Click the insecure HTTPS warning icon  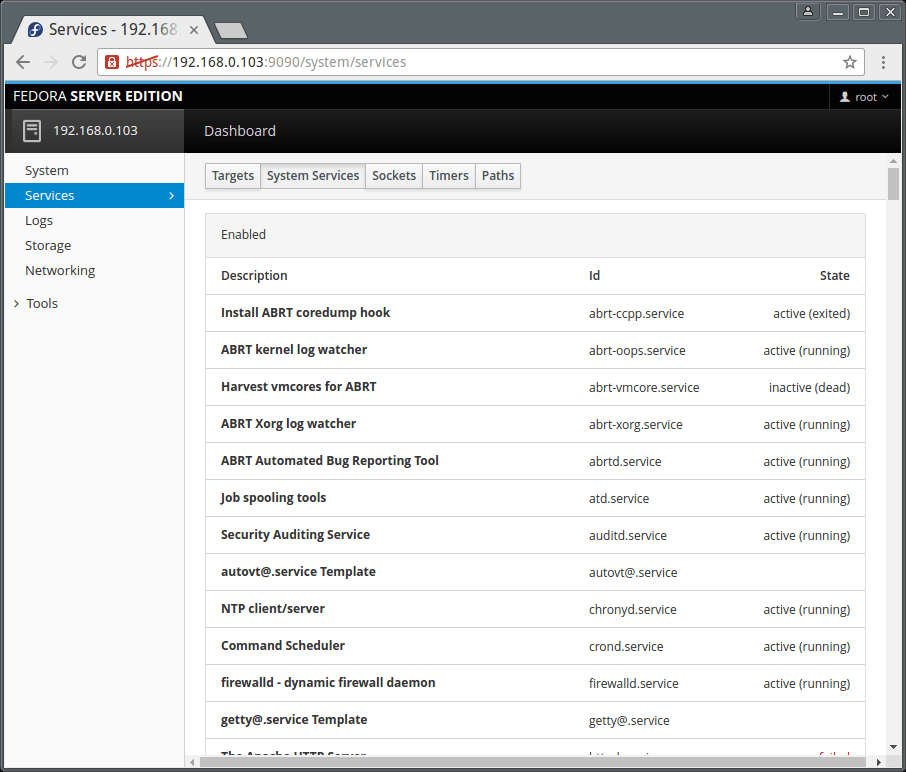tap(112, 62)
